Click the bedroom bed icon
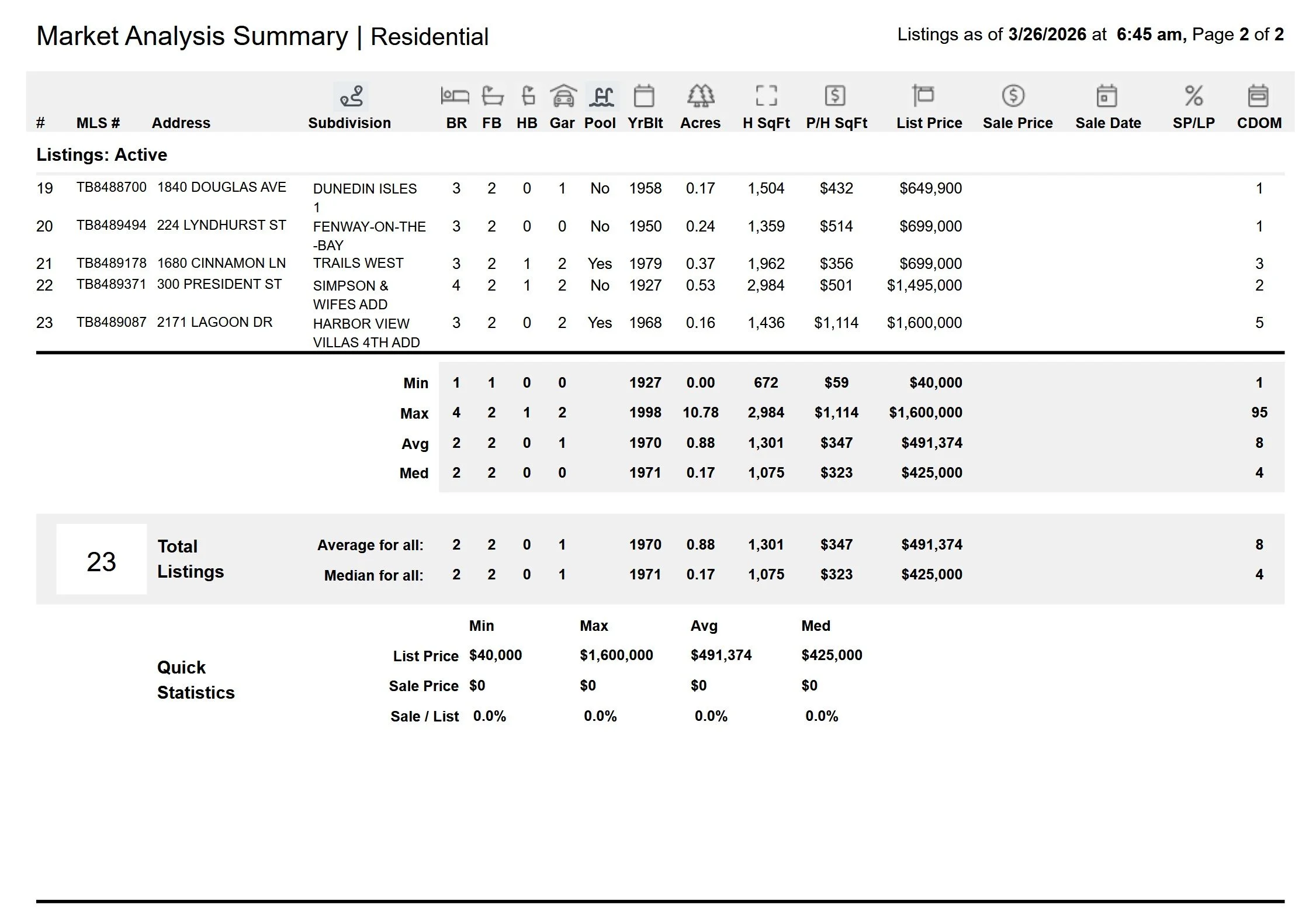This screenshot has width=1316, height=915. pos(455,96)
